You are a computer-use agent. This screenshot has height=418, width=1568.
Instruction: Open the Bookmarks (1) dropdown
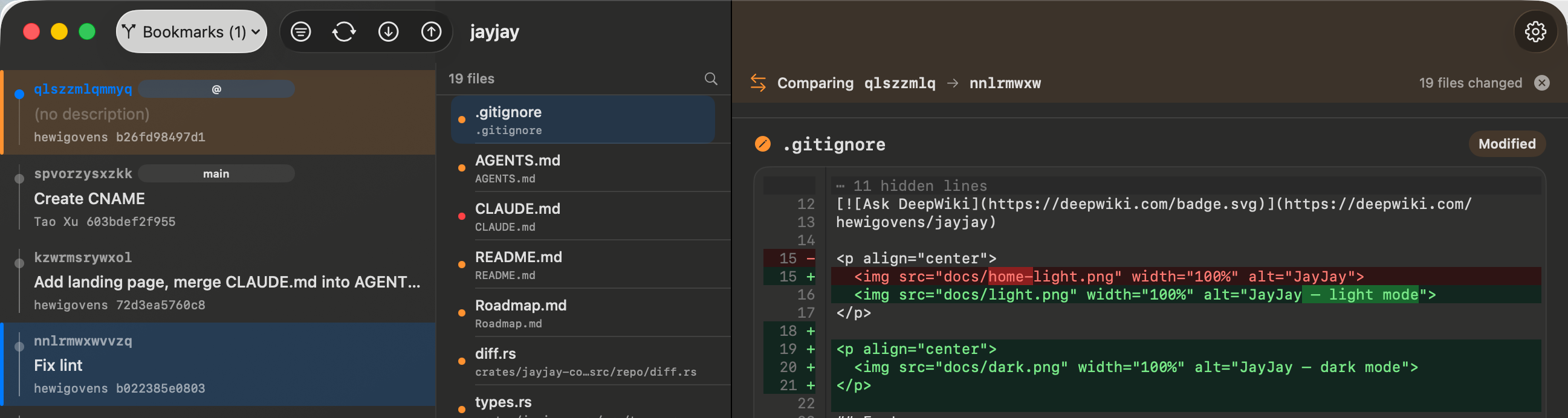[191, 31]
